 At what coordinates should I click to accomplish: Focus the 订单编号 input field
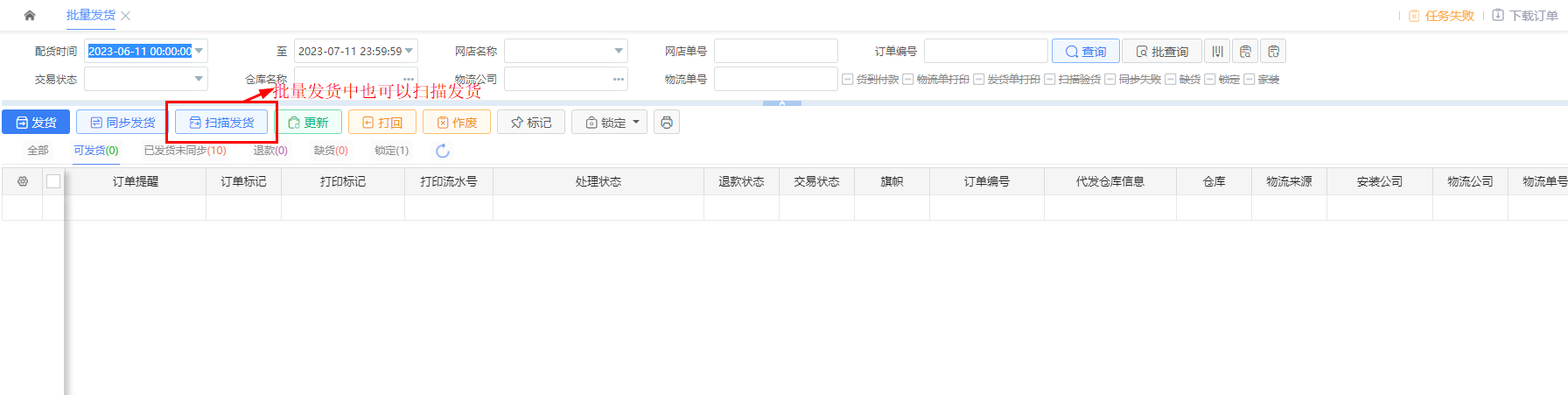986,52
